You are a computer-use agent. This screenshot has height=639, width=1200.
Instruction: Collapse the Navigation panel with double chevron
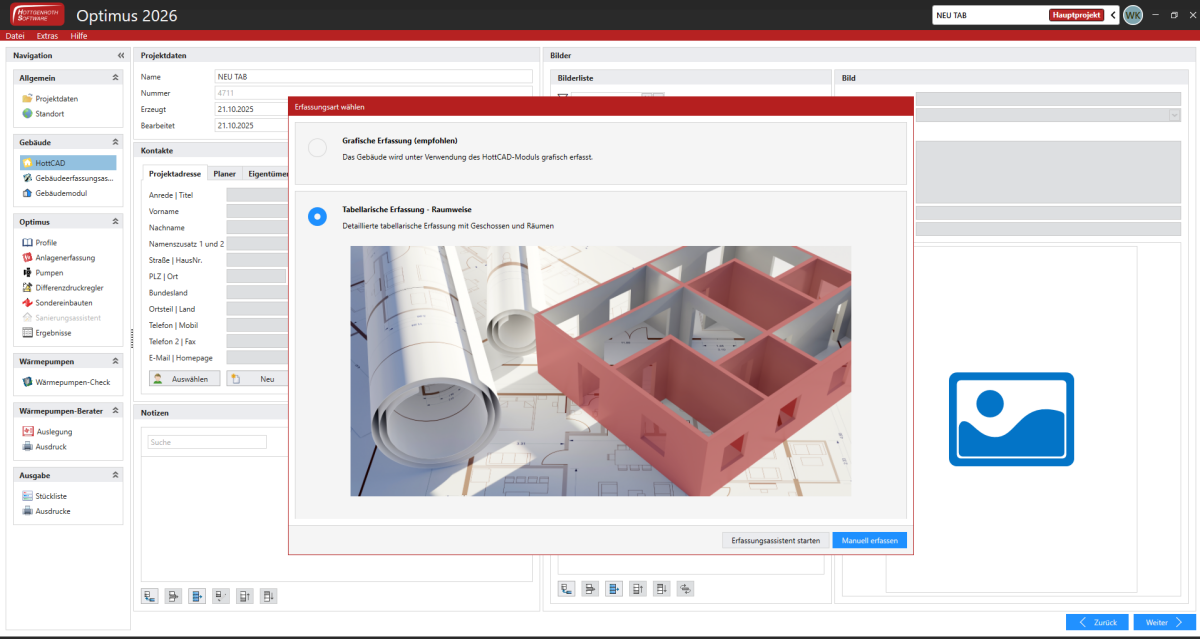[x=121, y=56]
